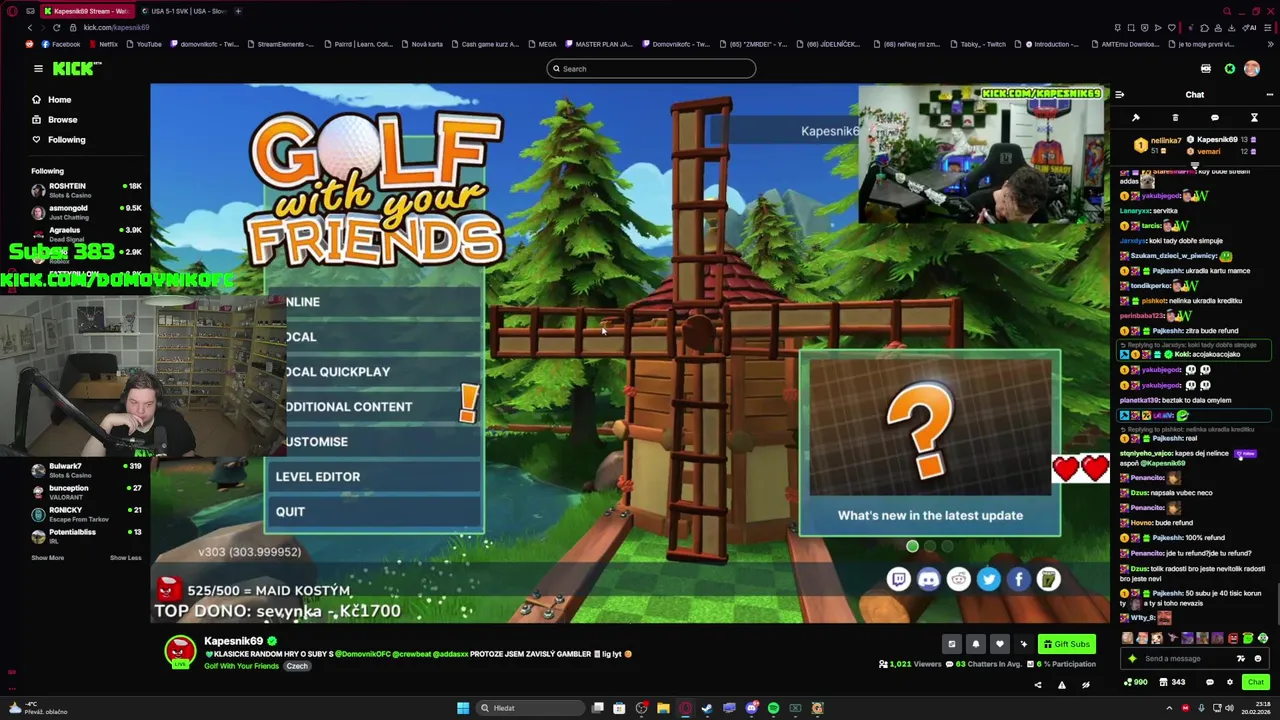Open emote picker in message box
Viewport: 1280px width, 720px height.
pos(1258,658)
